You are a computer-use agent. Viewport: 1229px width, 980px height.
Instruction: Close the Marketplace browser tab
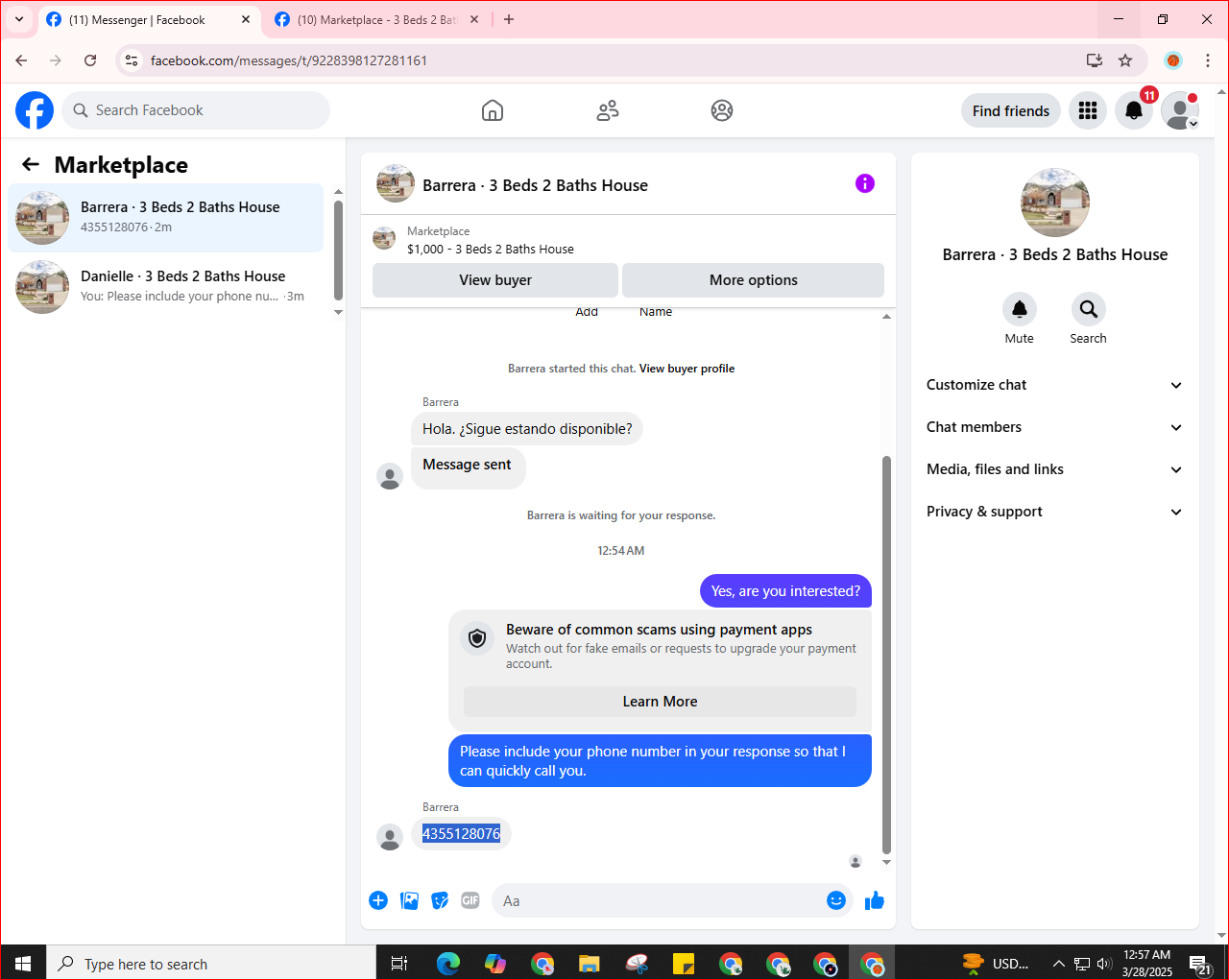coord(473,19)
